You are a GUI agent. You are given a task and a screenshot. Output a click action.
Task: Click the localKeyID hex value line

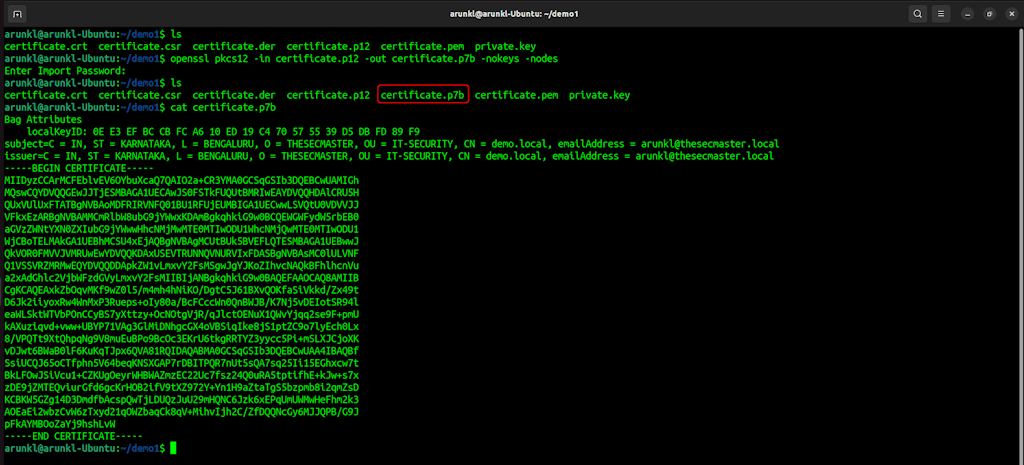pyautogui.click(x=223, y=131)
